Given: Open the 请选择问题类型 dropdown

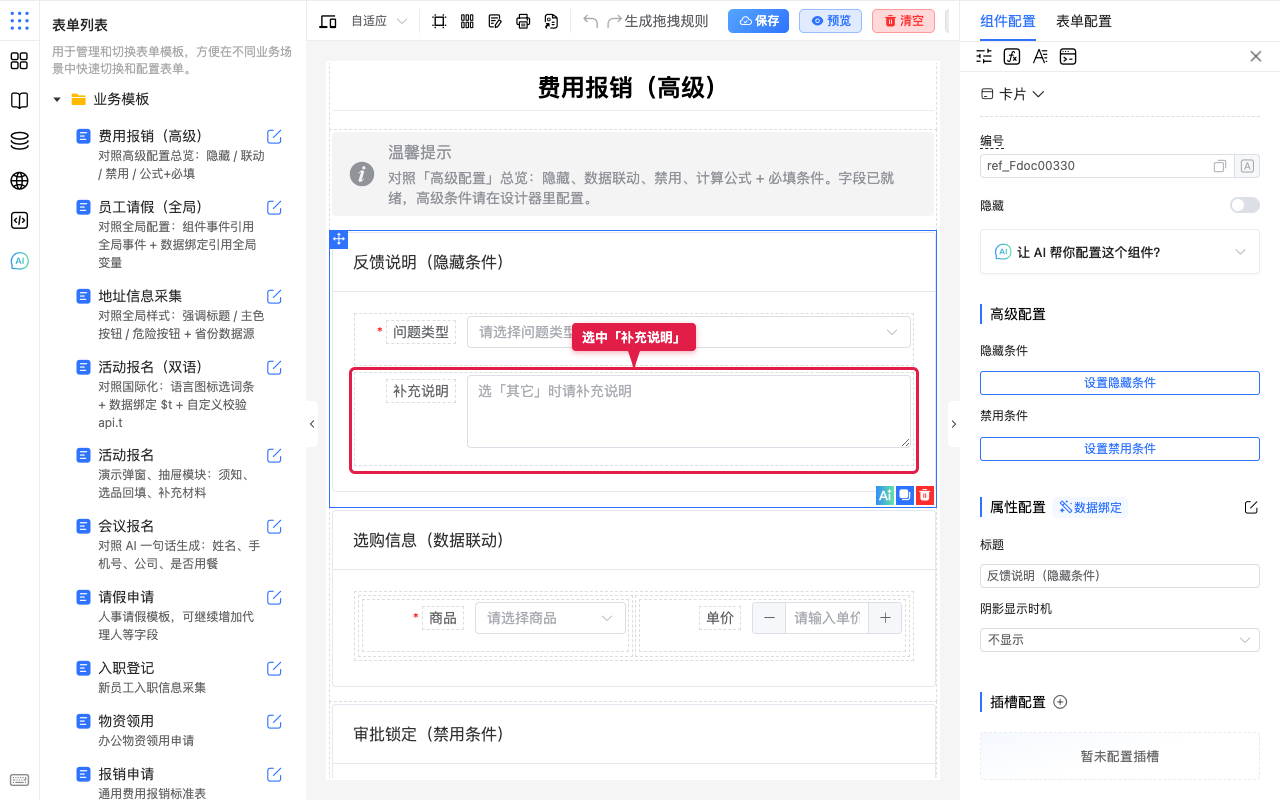Looking at the screenshot, I should point(689,332).
